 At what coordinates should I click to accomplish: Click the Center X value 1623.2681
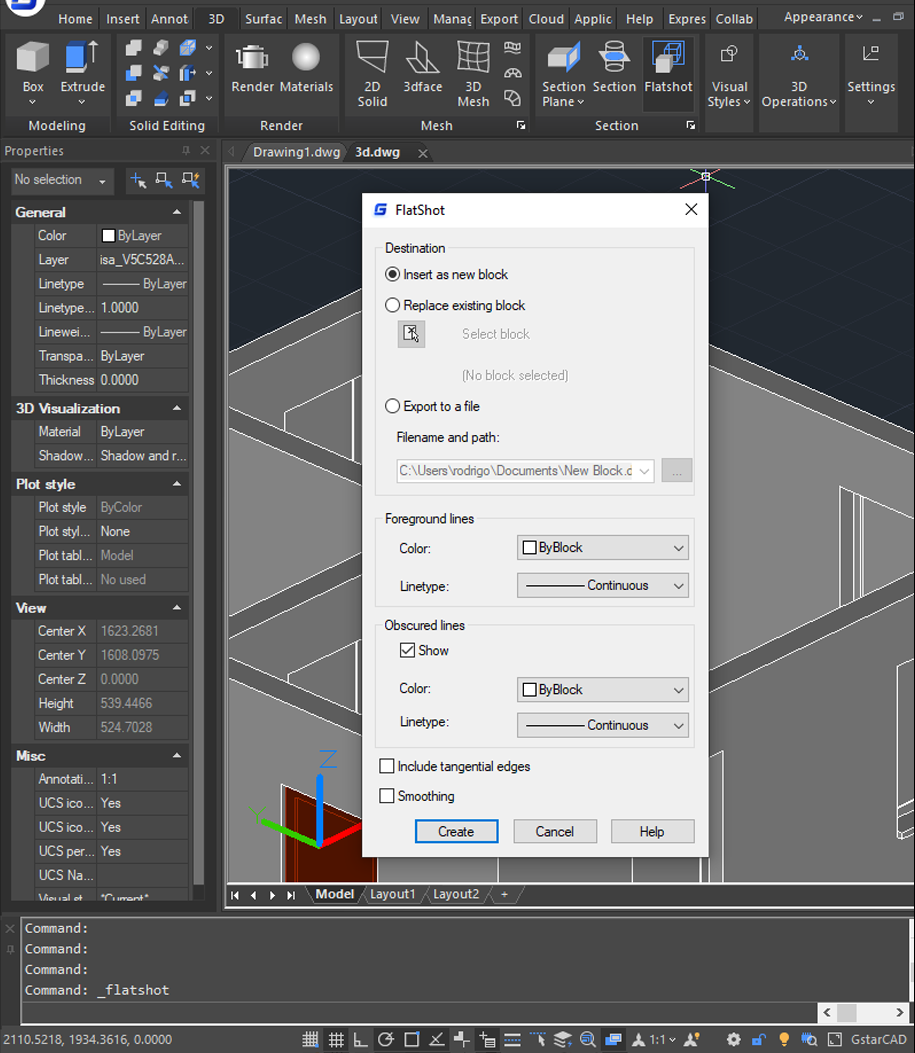click(142, 631)
